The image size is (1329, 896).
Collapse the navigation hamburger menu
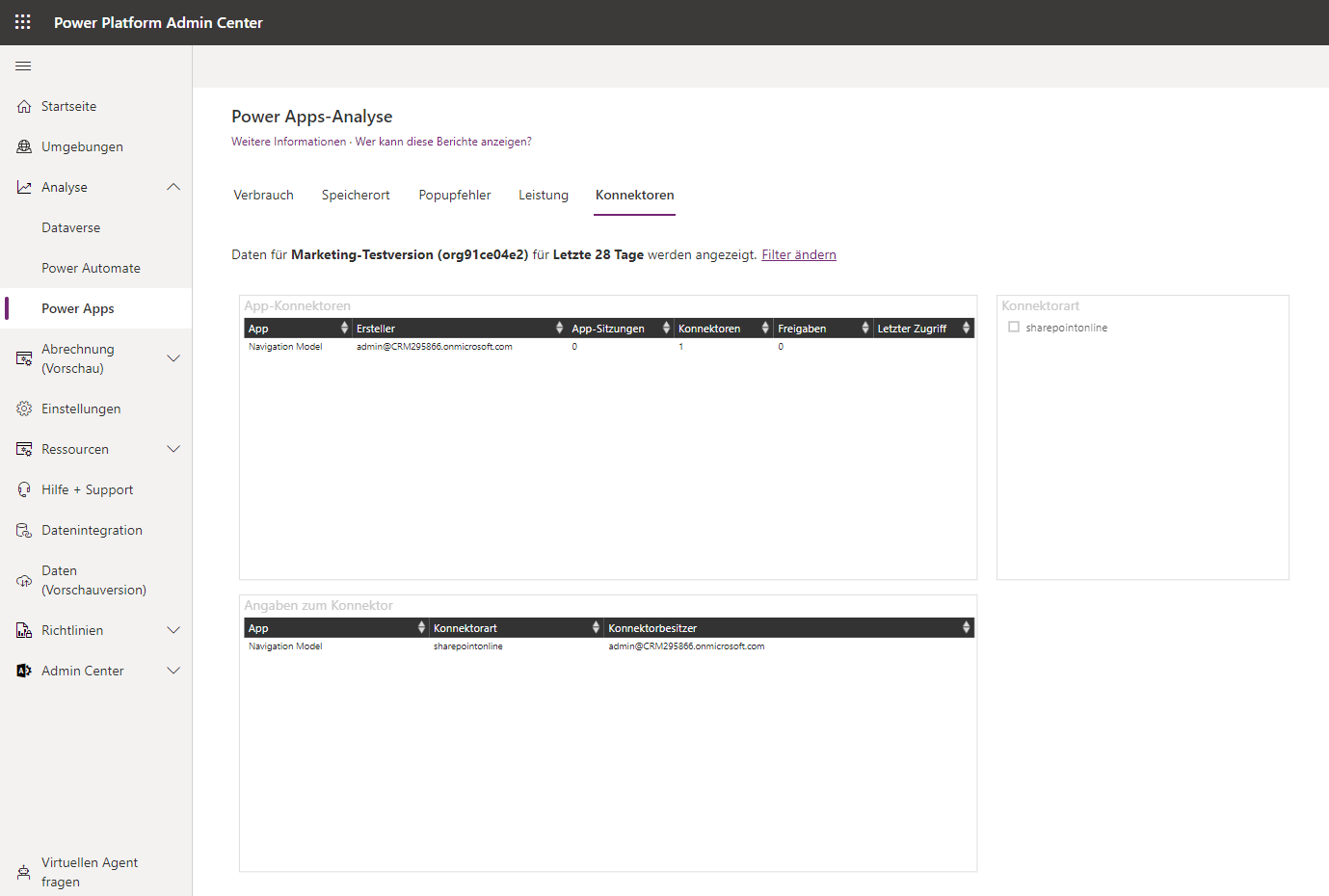(x=23, y=66)
